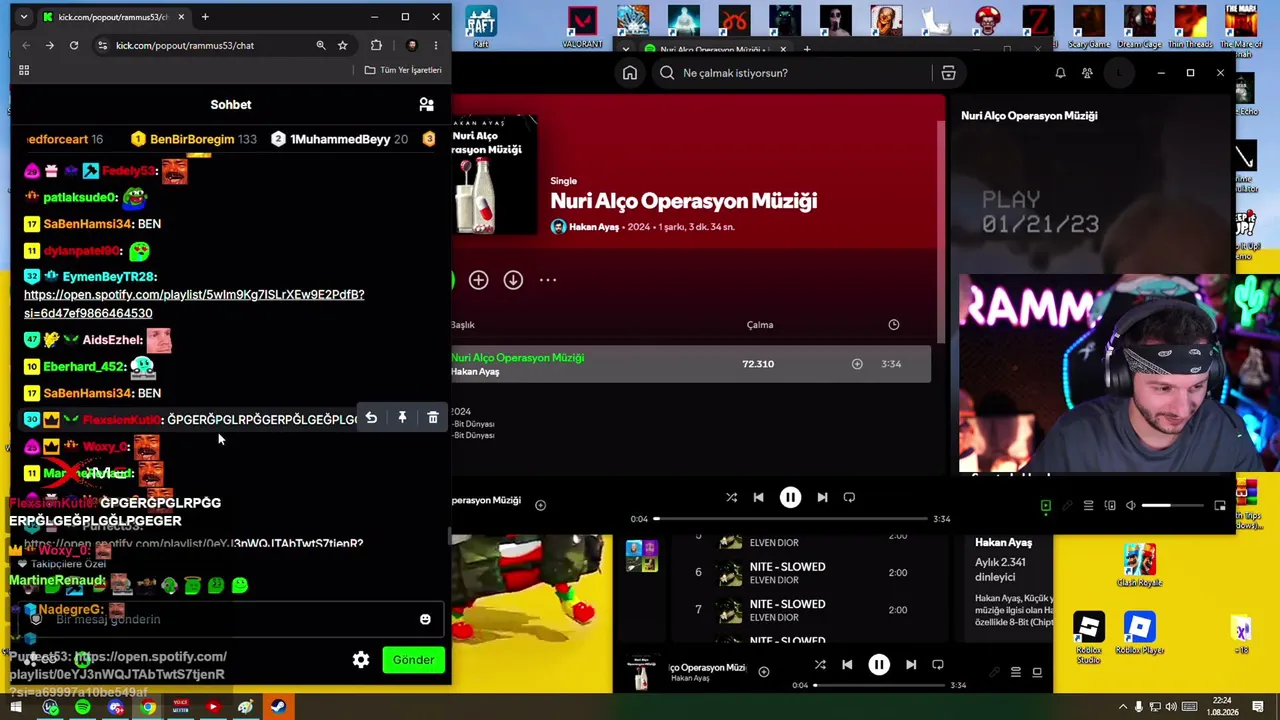Open the Chrome tab search dropdown
1280x720 pixels.
24,17
